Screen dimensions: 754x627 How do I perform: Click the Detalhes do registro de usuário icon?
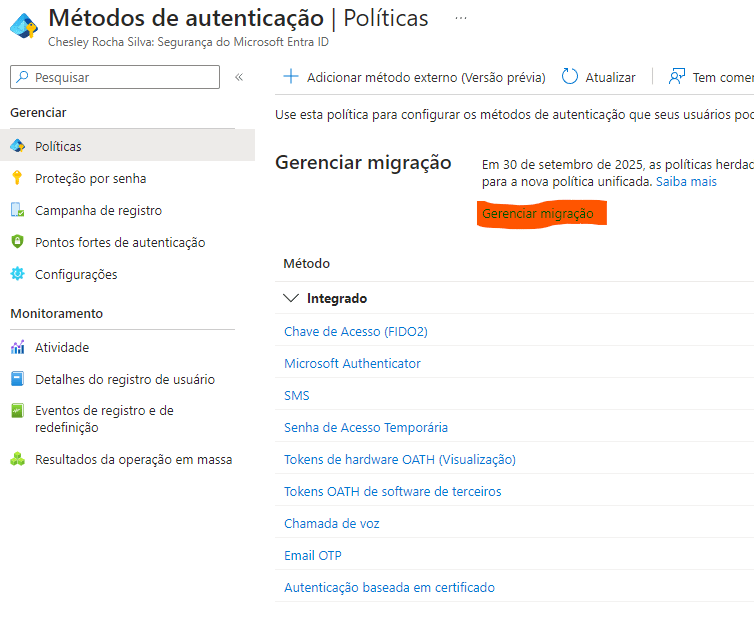(x=17, y=379)
